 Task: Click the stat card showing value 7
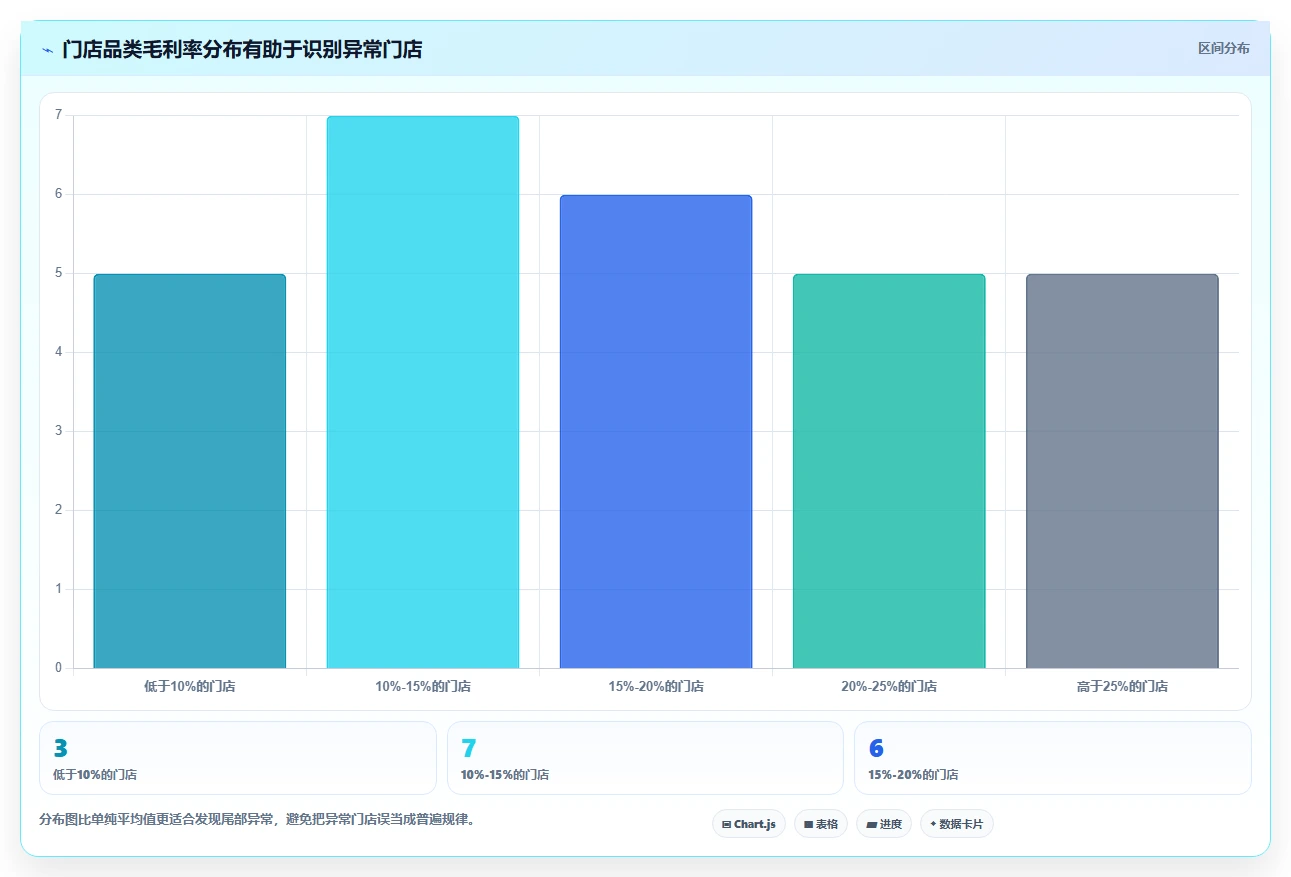pyautogui.click(x=645, y=758)
